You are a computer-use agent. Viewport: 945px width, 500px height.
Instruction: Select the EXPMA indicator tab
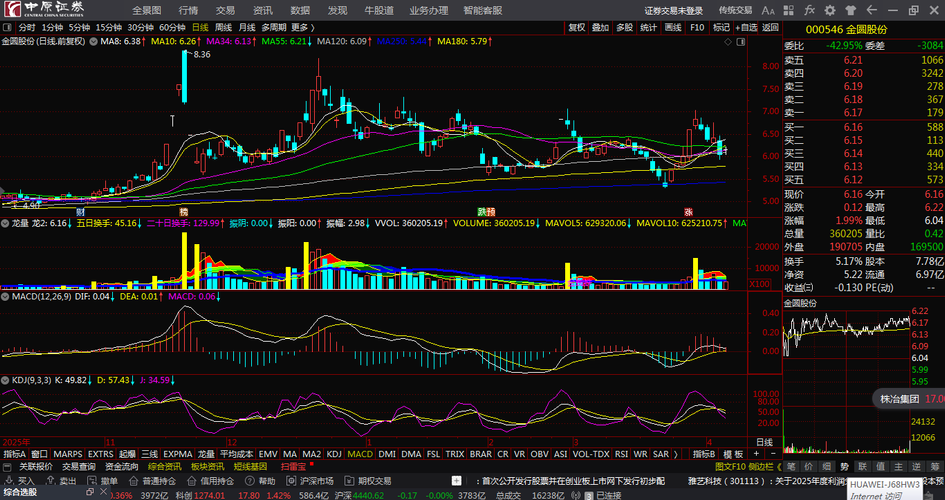(177, 454)
